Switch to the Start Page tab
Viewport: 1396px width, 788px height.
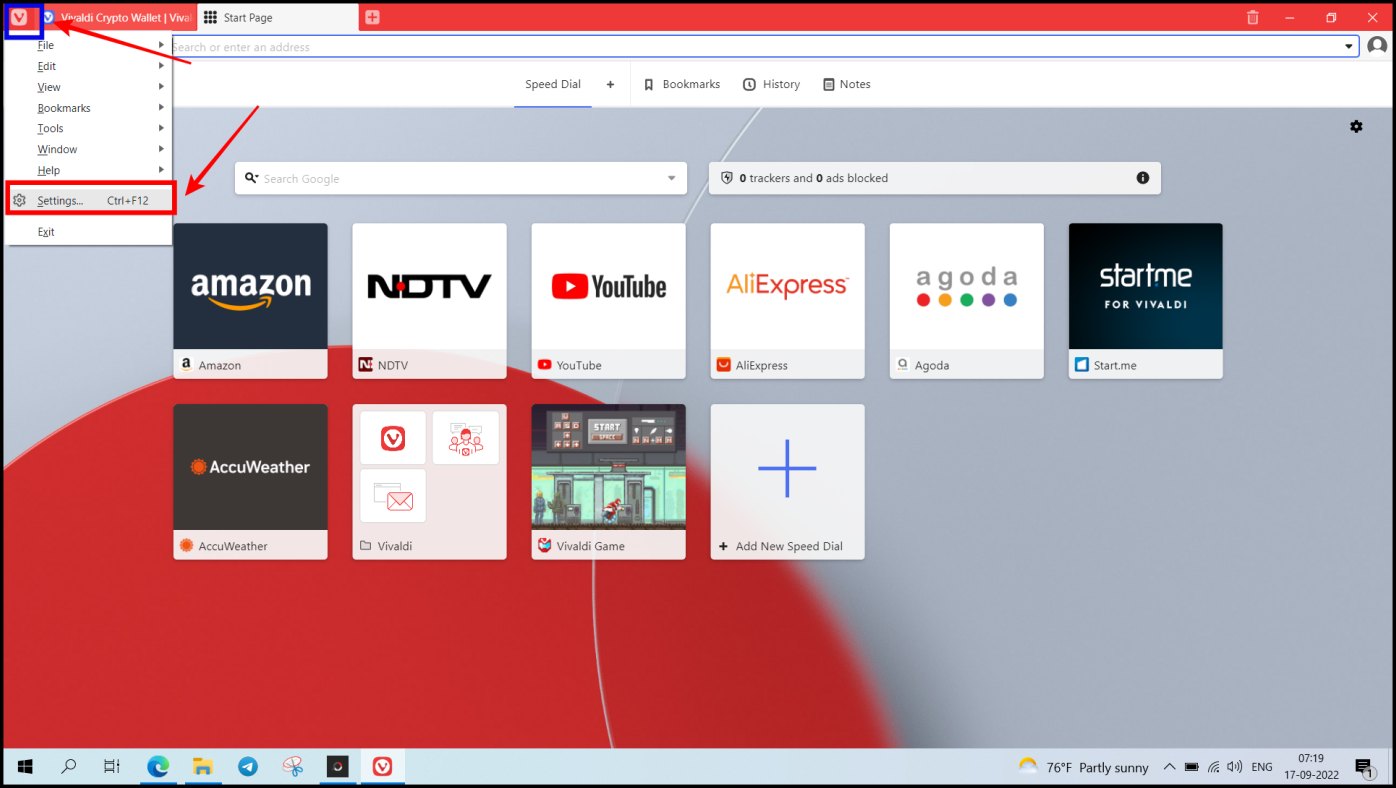click(277, 17)
